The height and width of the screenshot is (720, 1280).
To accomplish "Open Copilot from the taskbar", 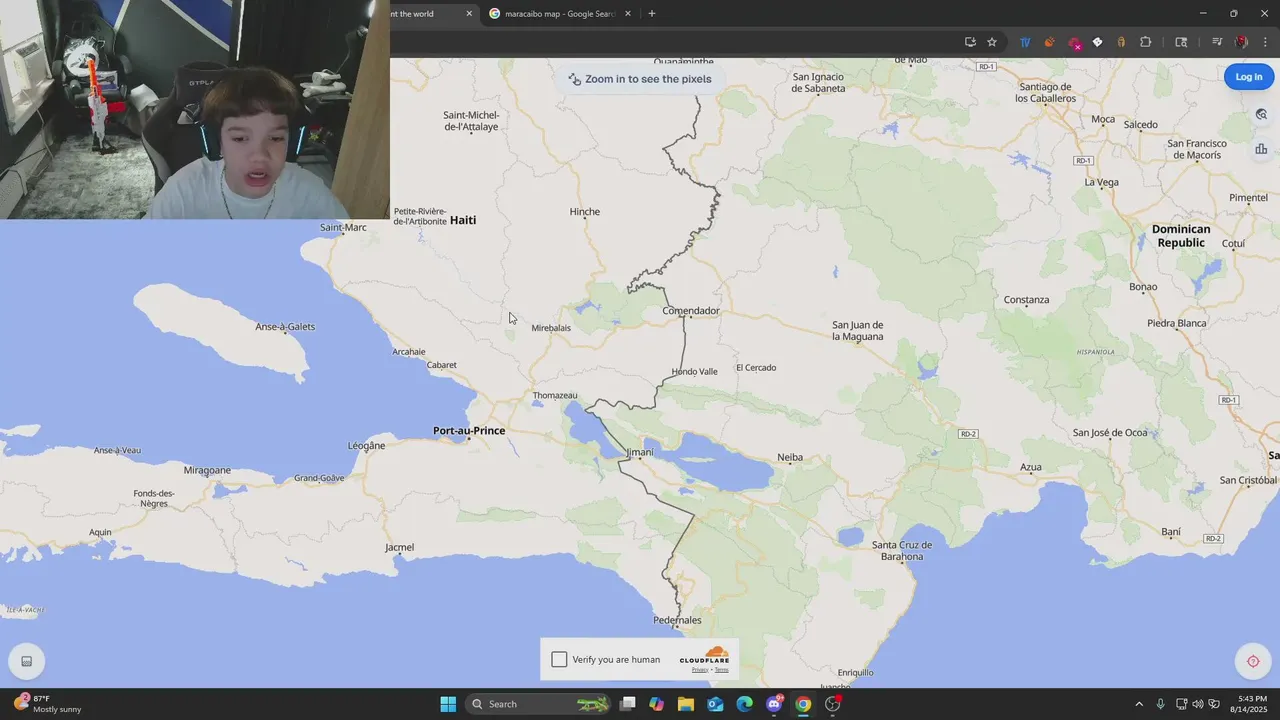I will coord(656,704).
